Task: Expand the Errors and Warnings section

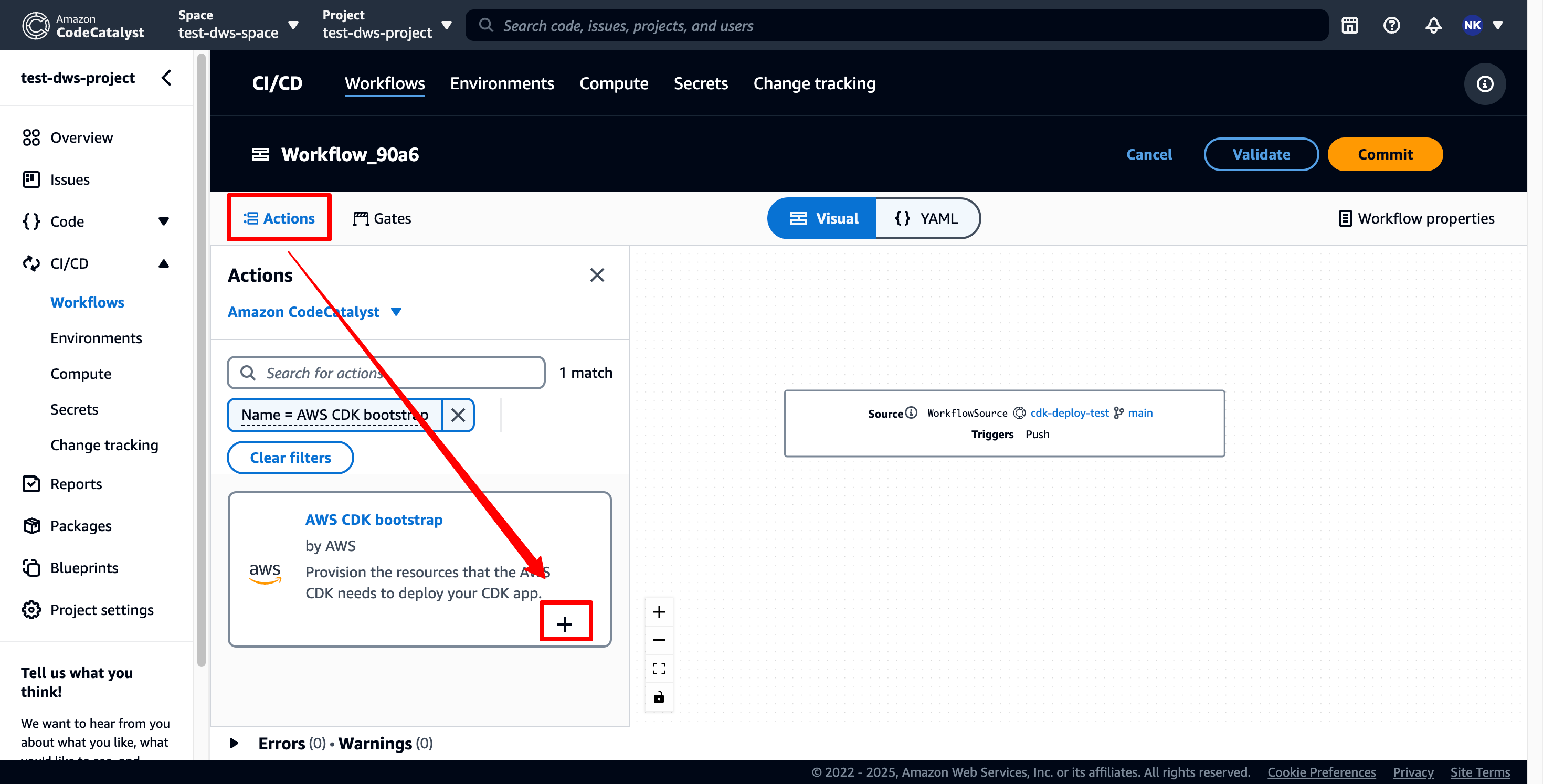Action: [234, 743]
